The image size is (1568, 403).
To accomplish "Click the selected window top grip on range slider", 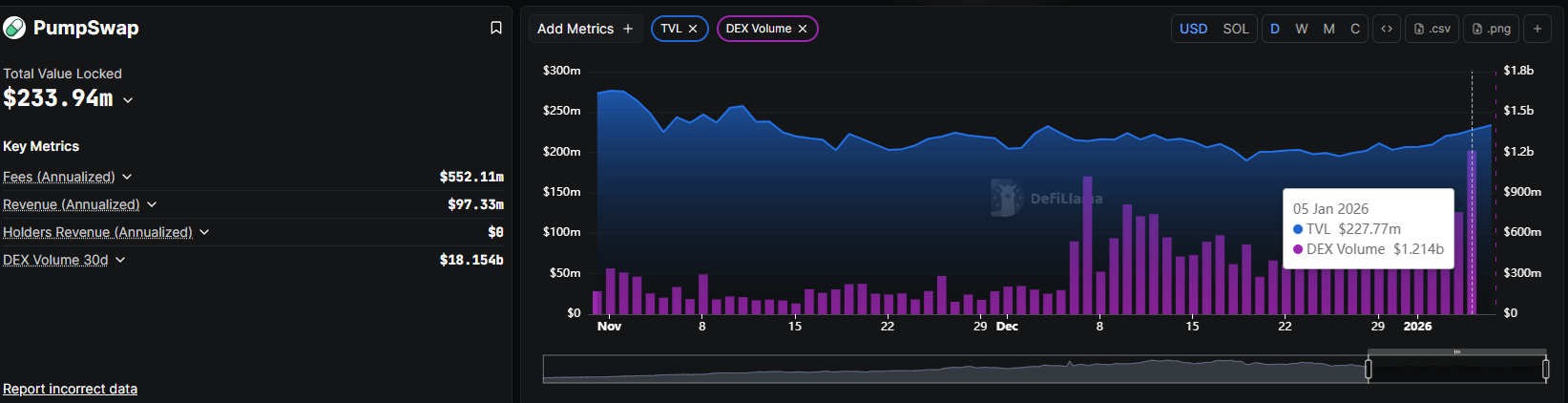I will [1457, 352].
